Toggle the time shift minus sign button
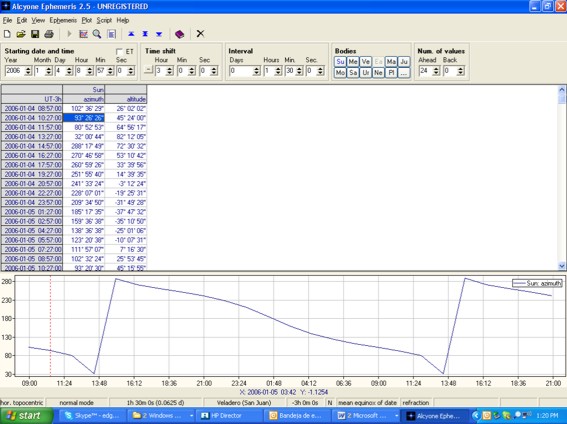Image resolution: width=567 pixels, height=424 pixels. pos(148,70)
